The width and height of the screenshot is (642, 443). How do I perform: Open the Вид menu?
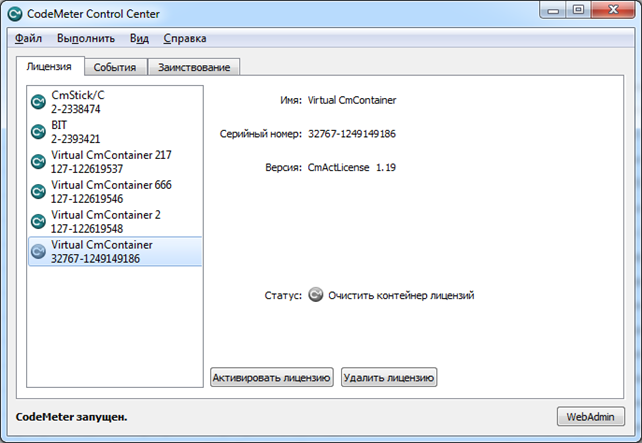click(x=139, y=38)
